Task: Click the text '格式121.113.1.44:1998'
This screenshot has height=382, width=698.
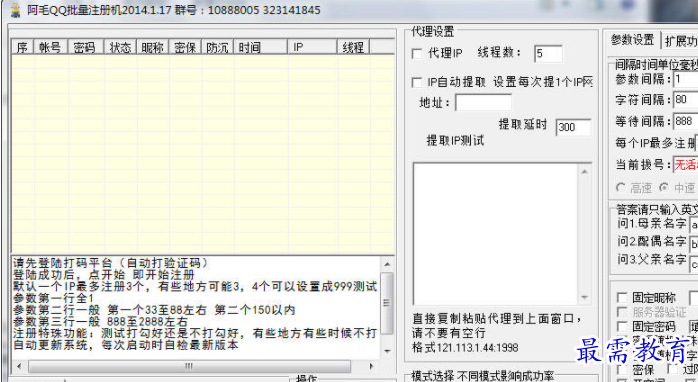Action: [465, 347]
